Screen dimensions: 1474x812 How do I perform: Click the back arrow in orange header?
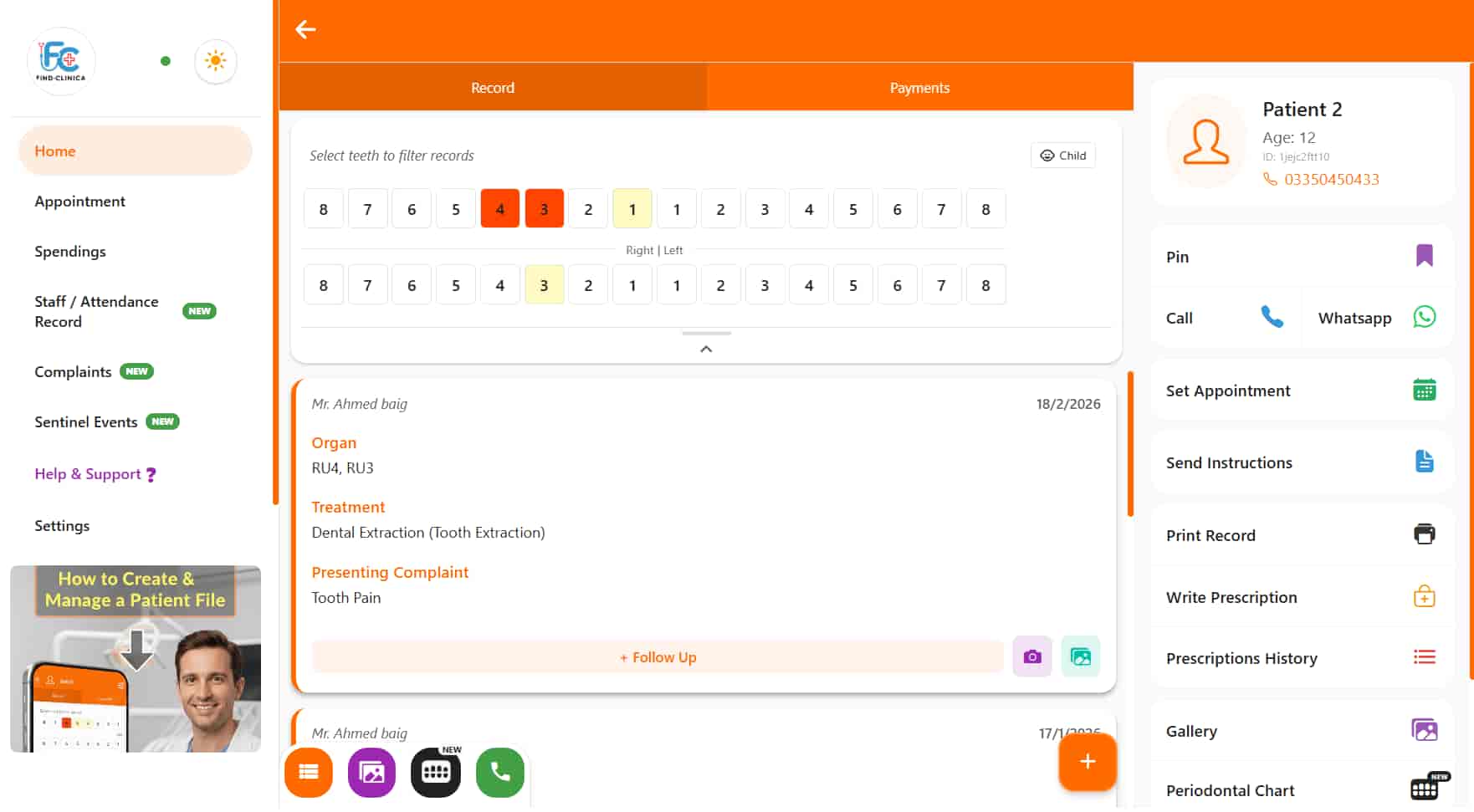coord(305,29)
